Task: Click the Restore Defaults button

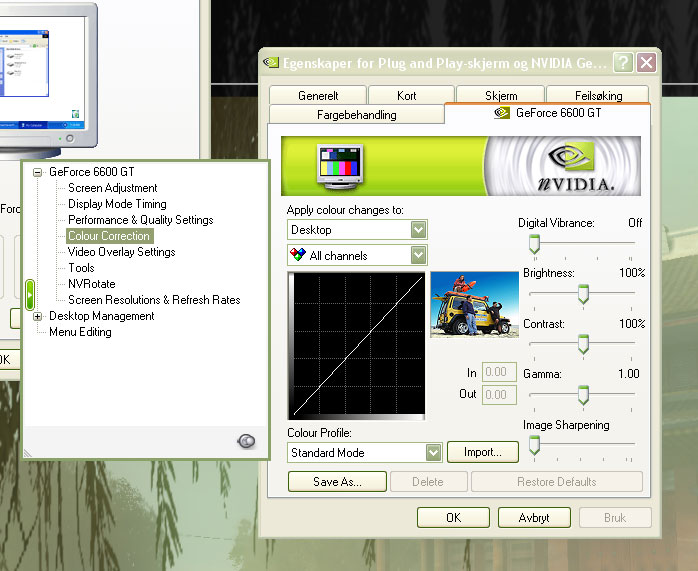Action: point(556,482)
